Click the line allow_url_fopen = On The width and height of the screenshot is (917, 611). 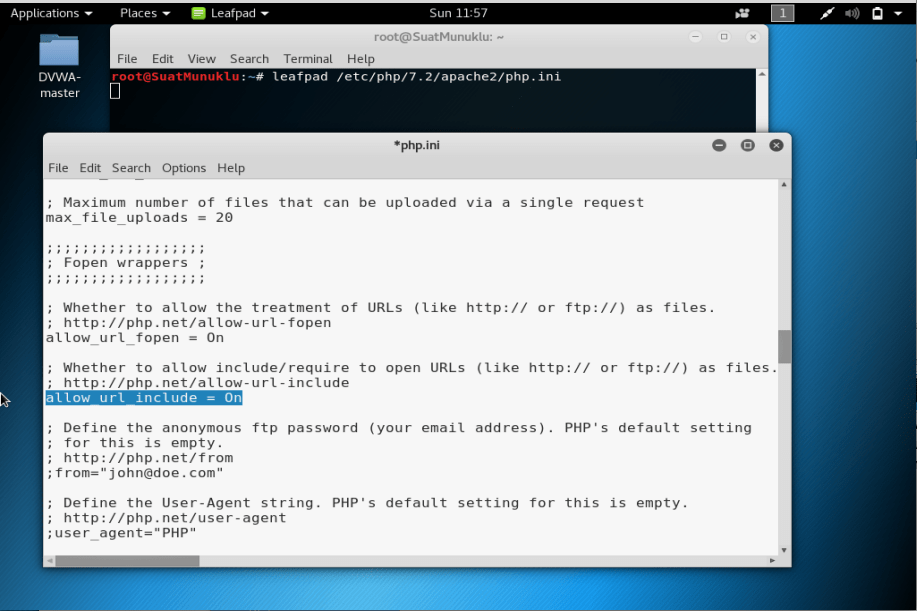pos(135,338)
